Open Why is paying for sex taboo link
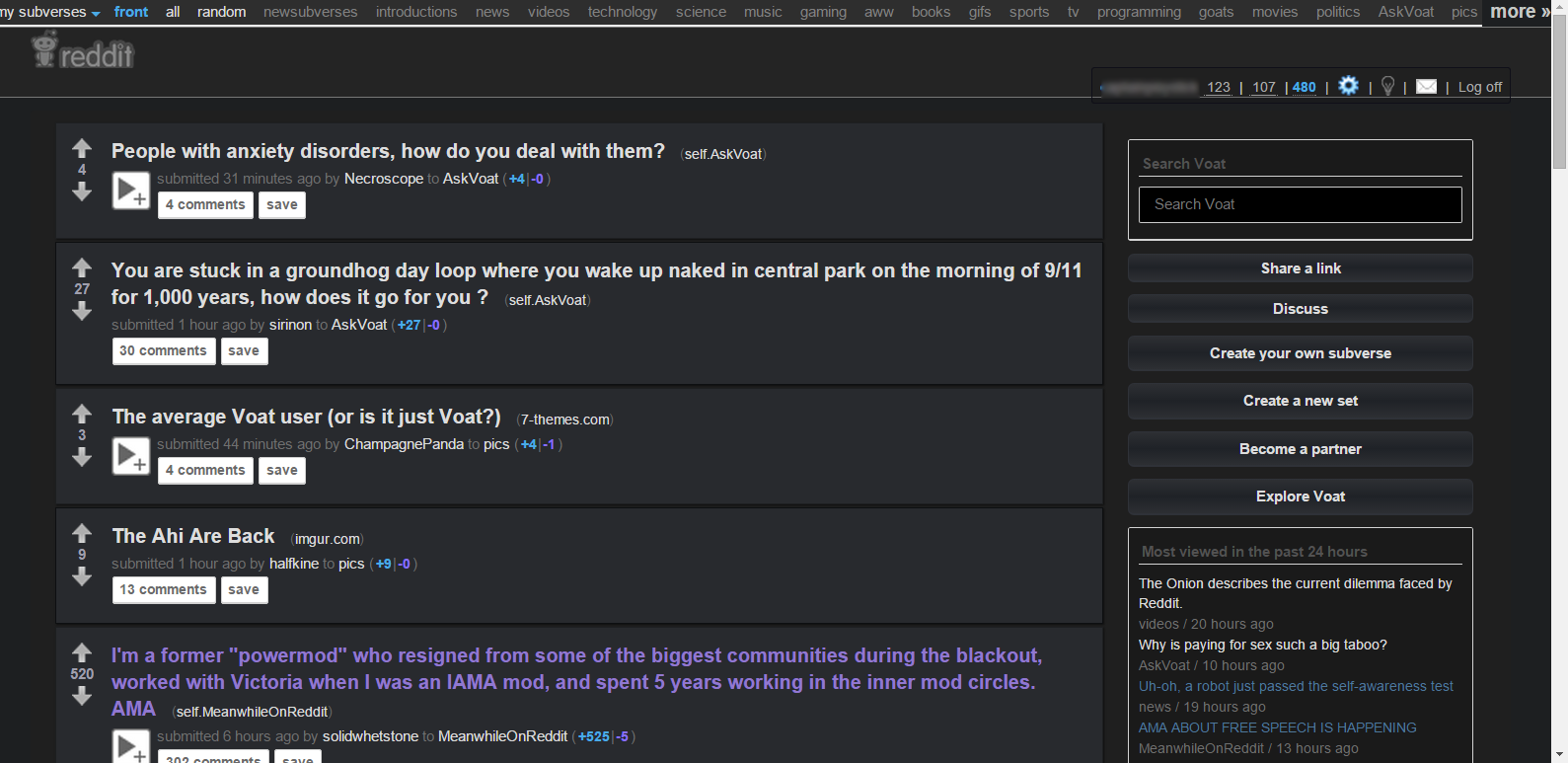1568x763 pixels. click(x=1263, y=645)
